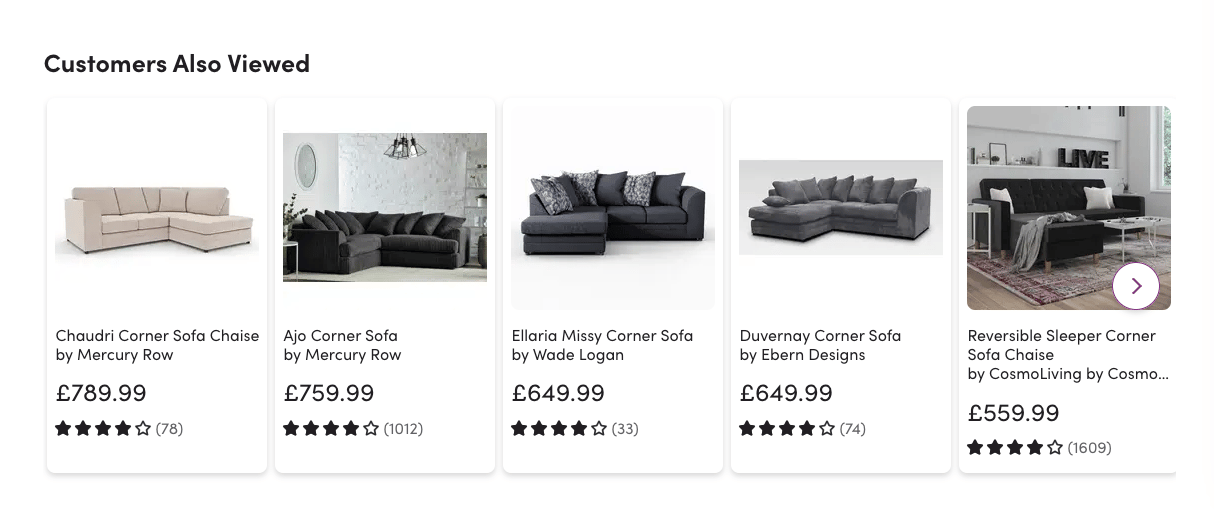1214x514 pixels.
Task: View the star rating with 78 reviews
Action: pos(119,429)
